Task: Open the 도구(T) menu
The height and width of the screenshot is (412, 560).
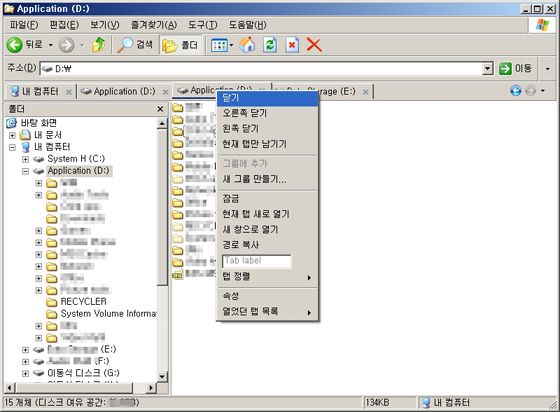Action: pos(202,25)
